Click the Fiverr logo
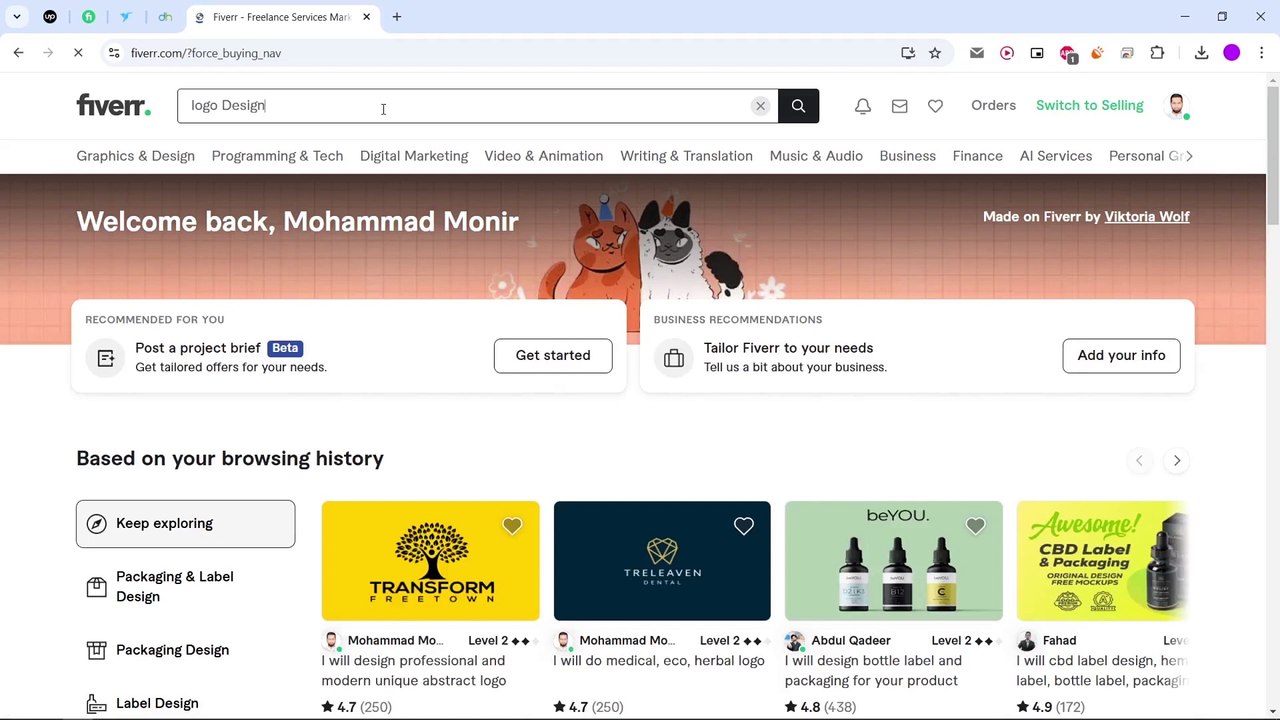The height and width of the screenshot is (720, 1280). point(113,105)
